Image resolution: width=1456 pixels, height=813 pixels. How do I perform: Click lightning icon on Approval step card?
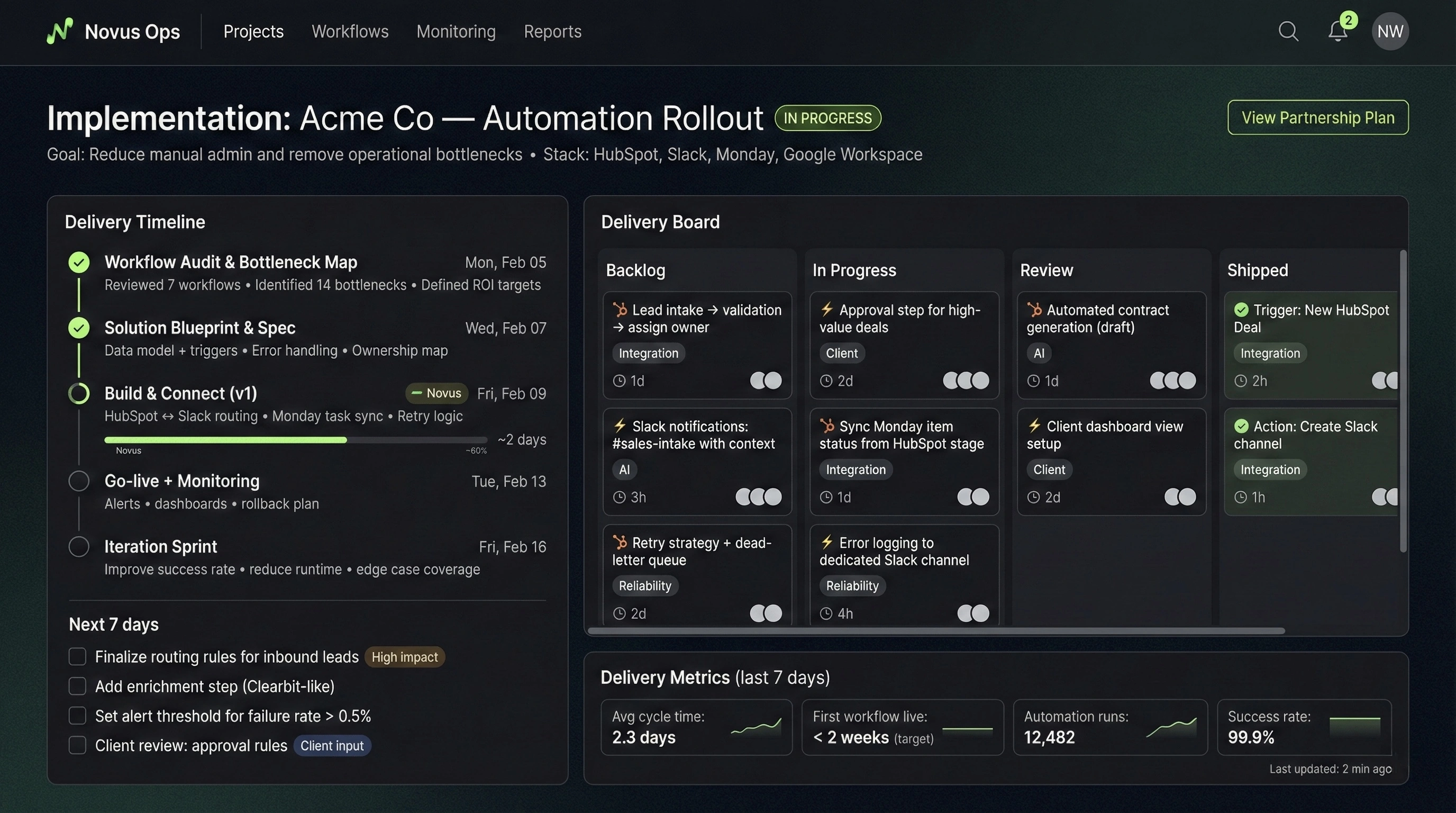tap(827, 309)
